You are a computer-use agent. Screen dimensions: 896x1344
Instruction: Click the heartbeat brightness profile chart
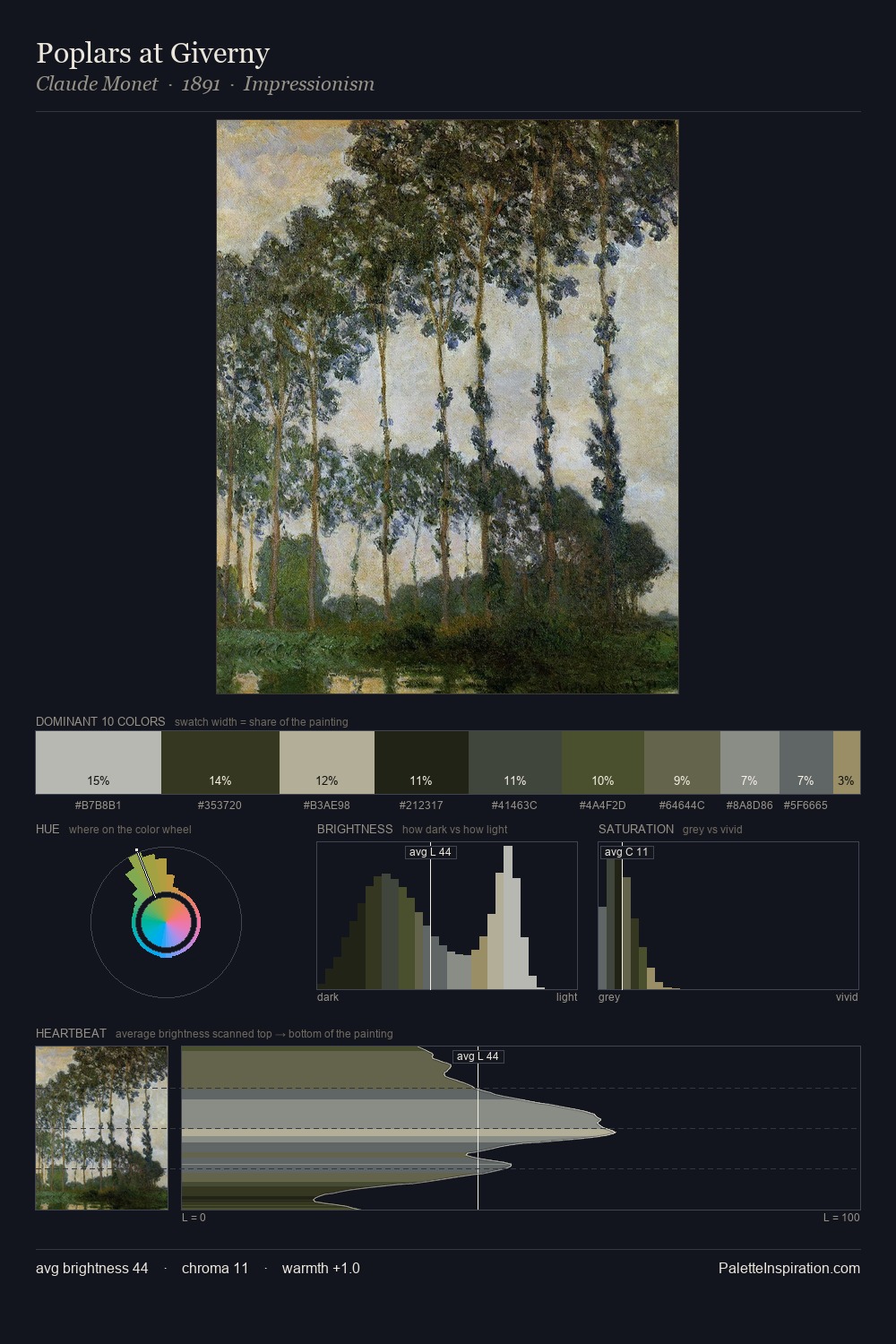click(x=521, y=1128)
